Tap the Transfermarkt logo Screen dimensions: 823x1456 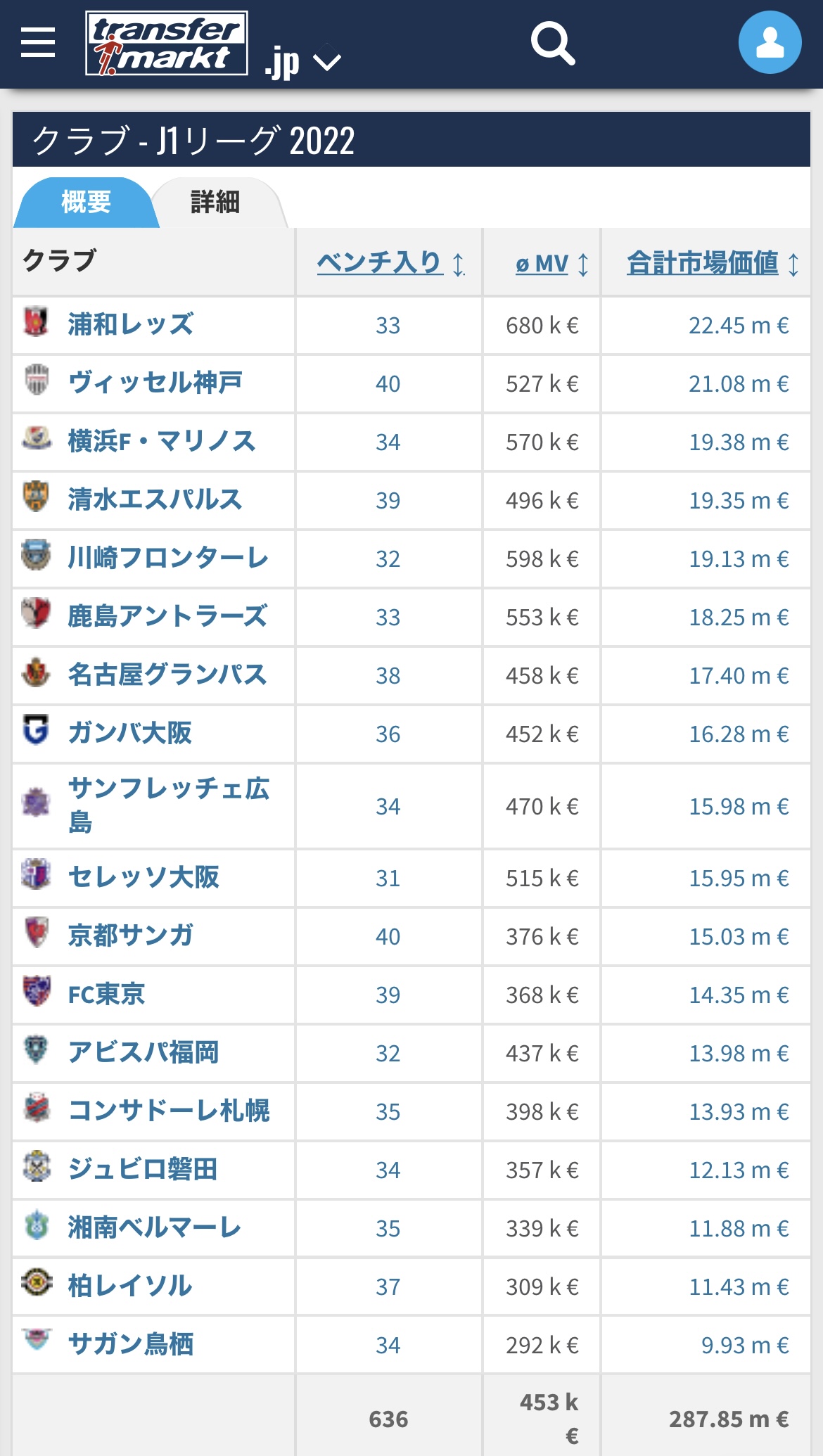[x=167, y=43]
